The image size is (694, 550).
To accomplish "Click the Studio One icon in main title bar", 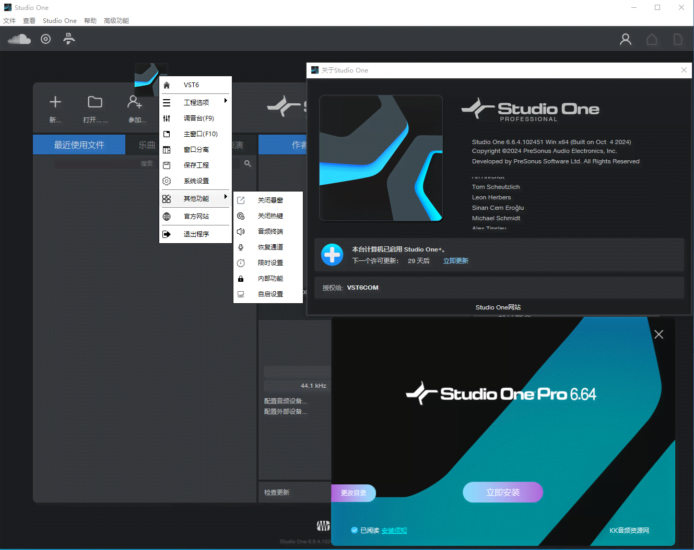I will click(8, 8).
